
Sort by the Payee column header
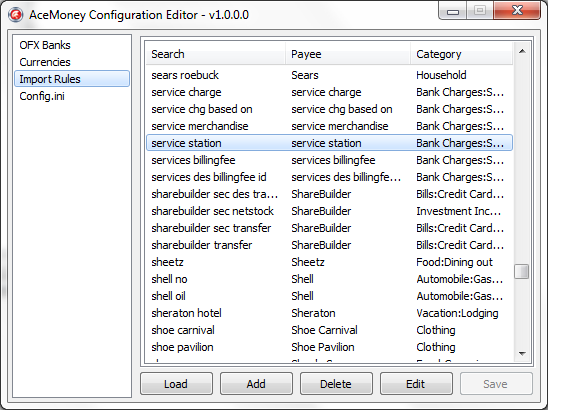pos(348,54)
